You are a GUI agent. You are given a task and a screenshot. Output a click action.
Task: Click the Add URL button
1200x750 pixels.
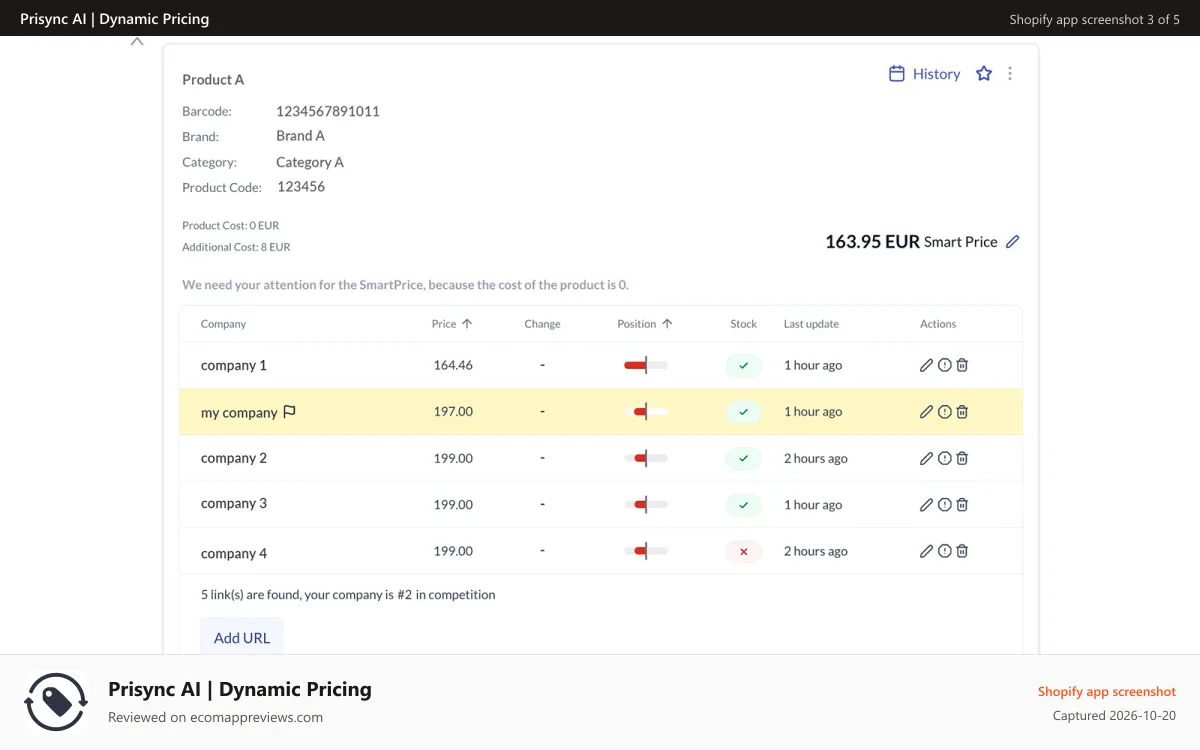click(x=242, y=637)
